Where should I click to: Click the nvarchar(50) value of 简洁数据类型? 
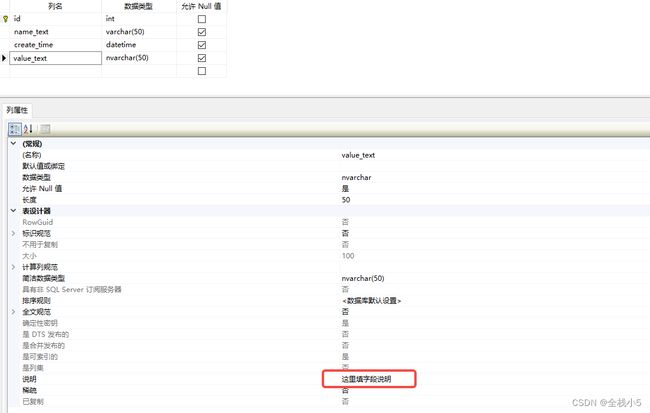tap(363, 278)
